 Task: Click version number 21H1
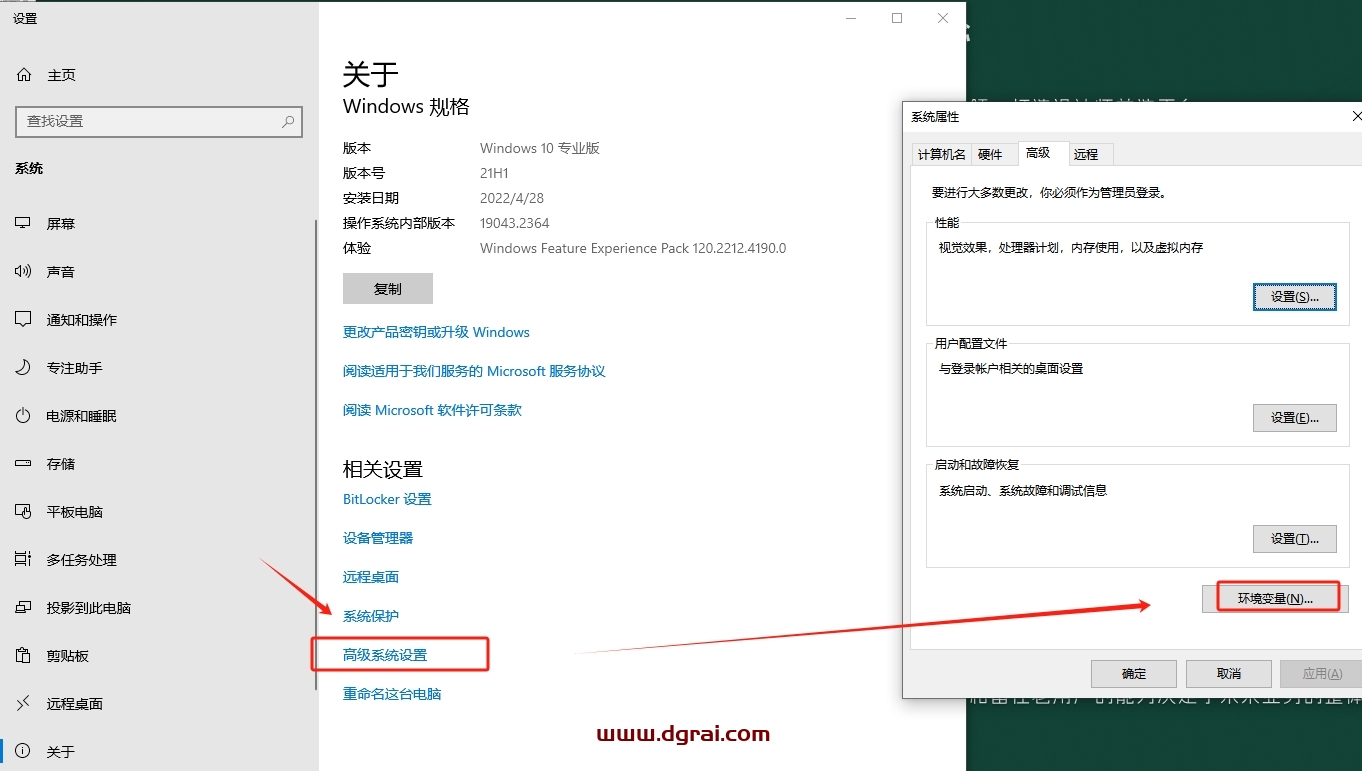click(494, 173)
